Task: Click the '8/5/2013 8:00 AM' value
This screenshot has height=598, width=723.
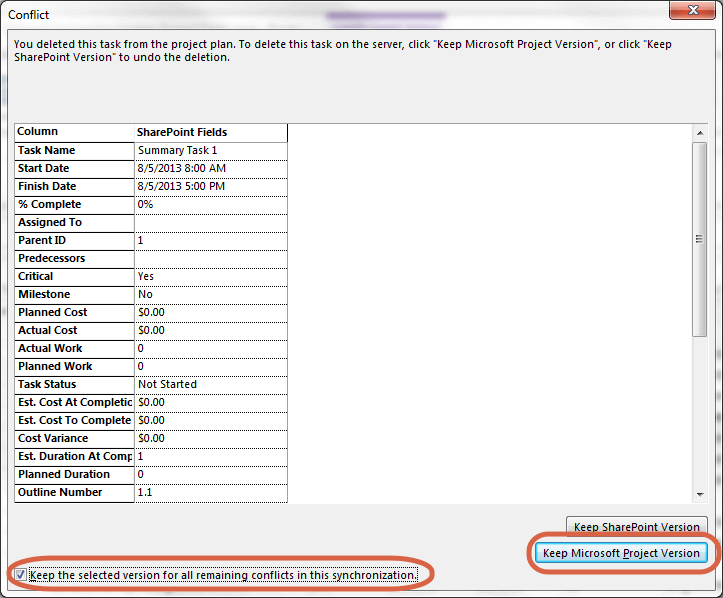Action: (182, 168)
